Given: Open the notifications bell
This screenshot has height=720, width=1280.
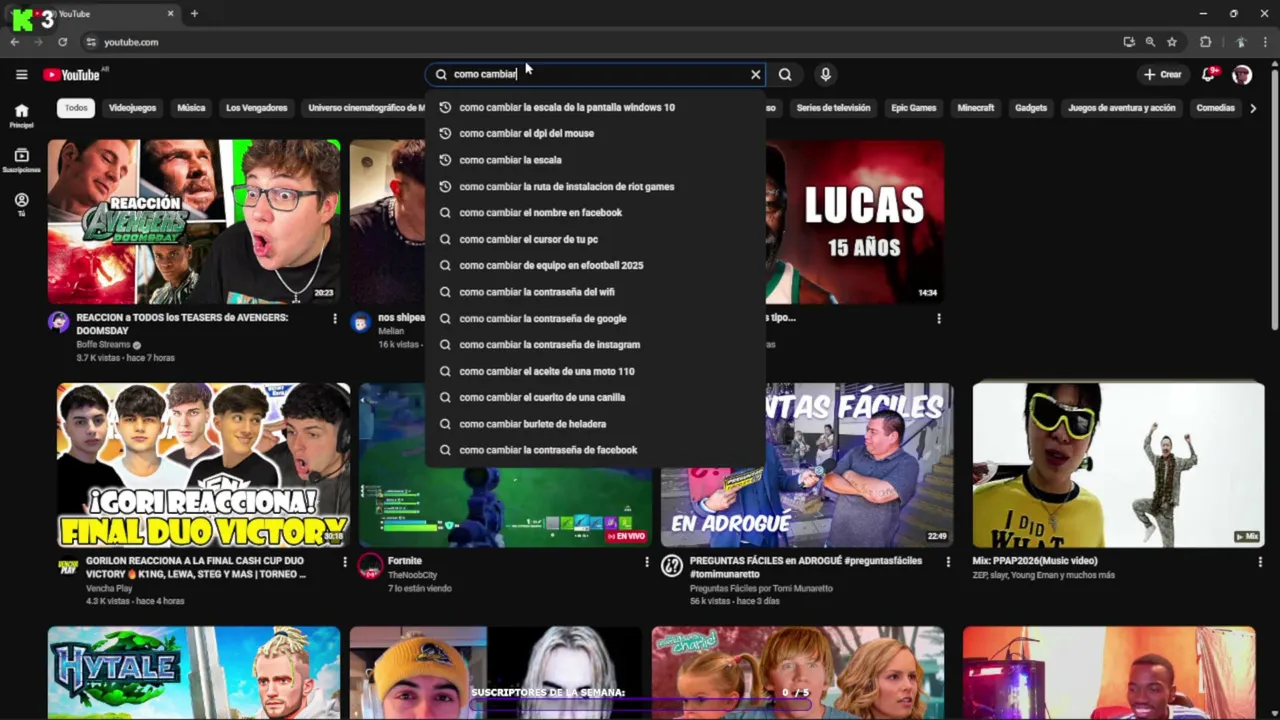Looking at the screenshot, I should click(x=1209, y=74).
